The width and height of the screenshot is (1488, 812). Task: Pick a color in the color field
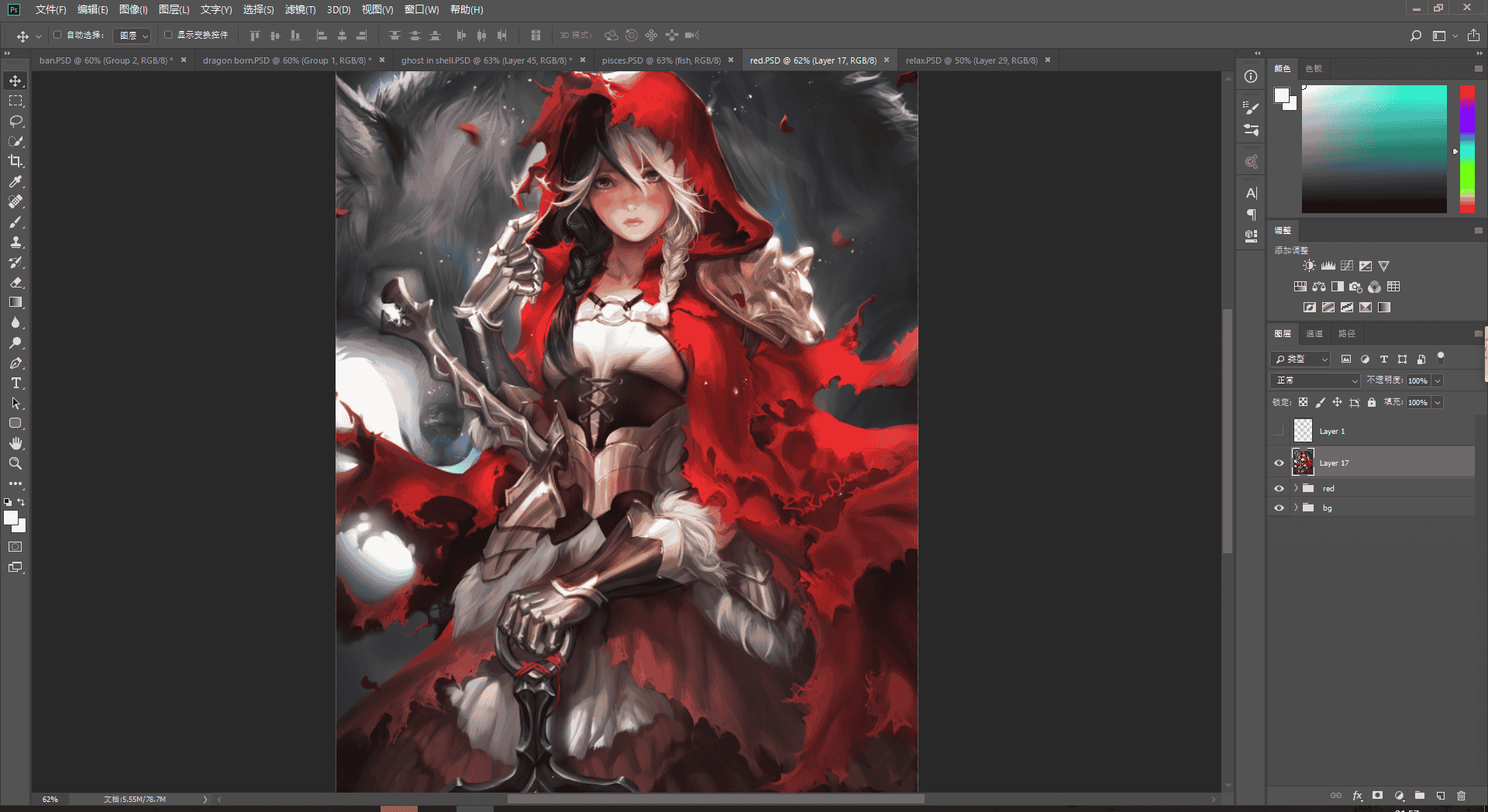(1374, 149)
